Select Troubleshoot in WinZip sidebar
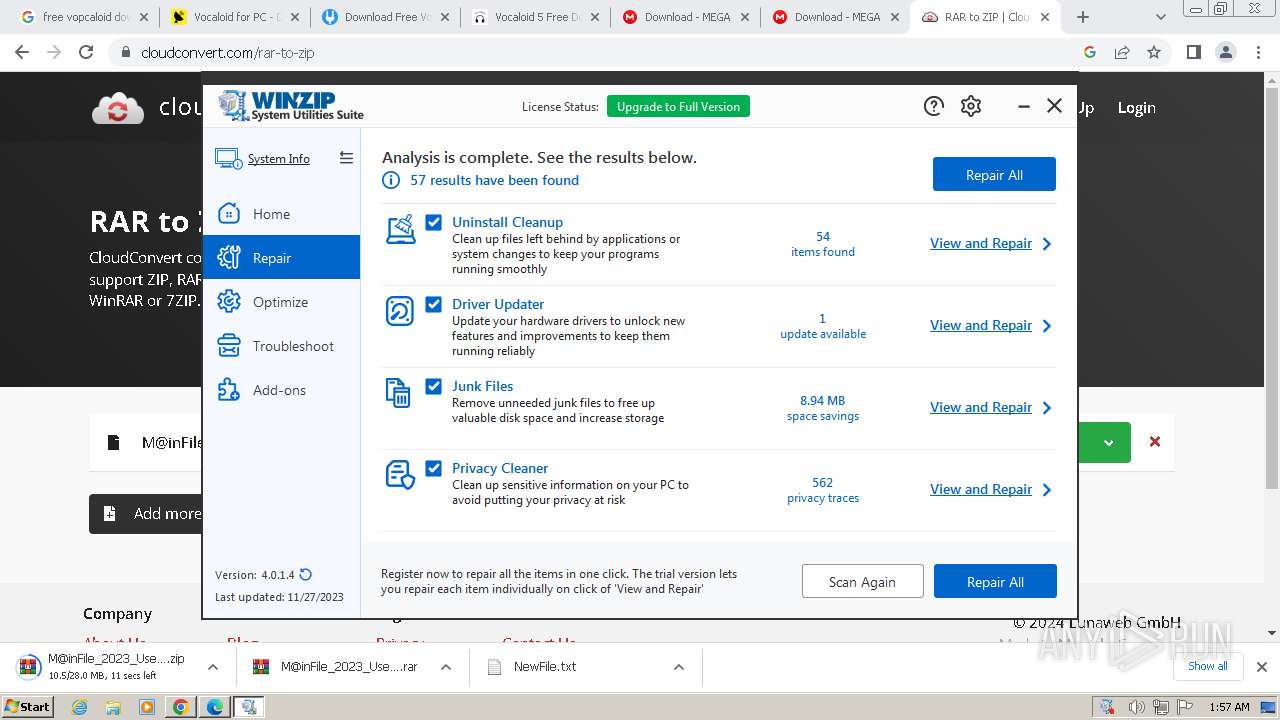The width and height of the screenshot is (1280, 720). click(x=281, y=346)
